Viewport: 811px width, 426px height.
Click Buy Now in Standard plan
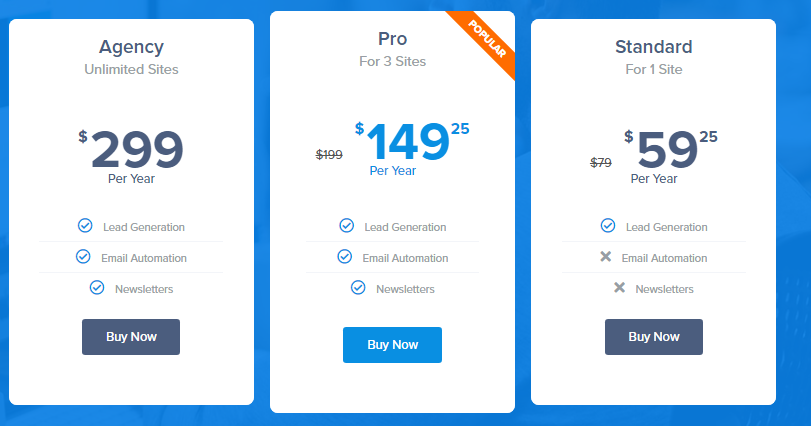click(x=654, y=337)
